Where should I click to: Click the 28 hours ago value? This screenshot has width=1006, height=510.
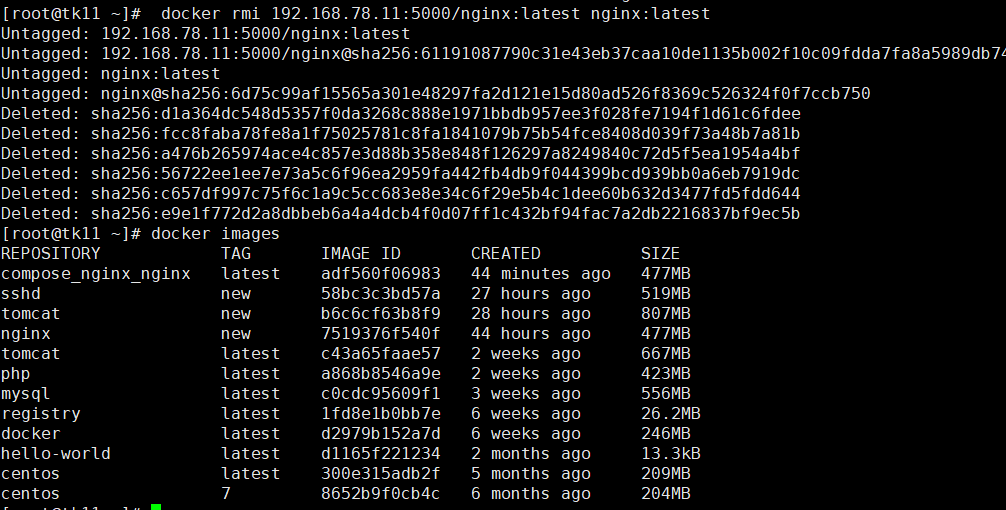click(x=531, y=314)
